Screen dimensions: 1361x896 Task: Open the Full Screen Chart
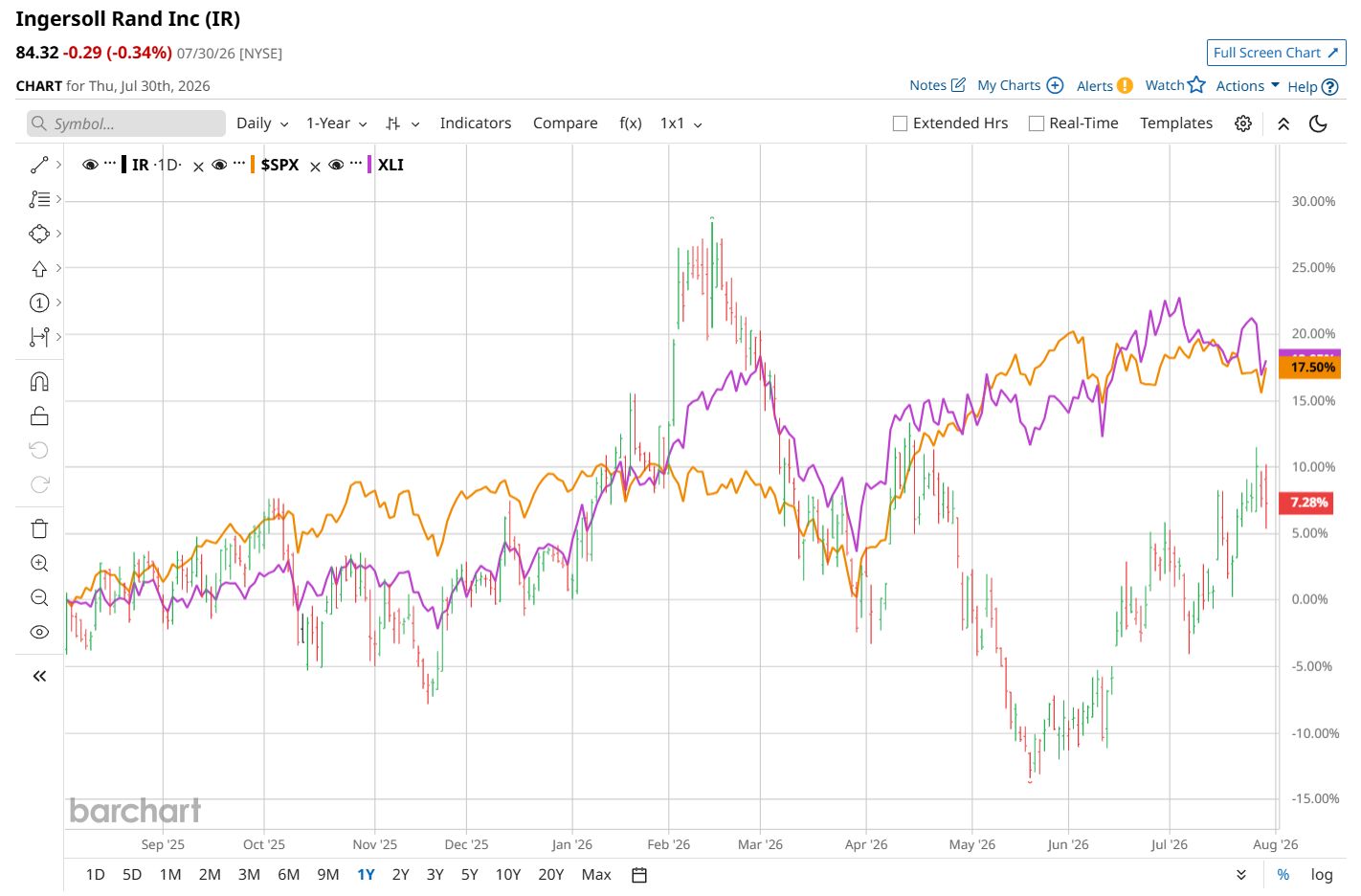tap(1277, 53)
